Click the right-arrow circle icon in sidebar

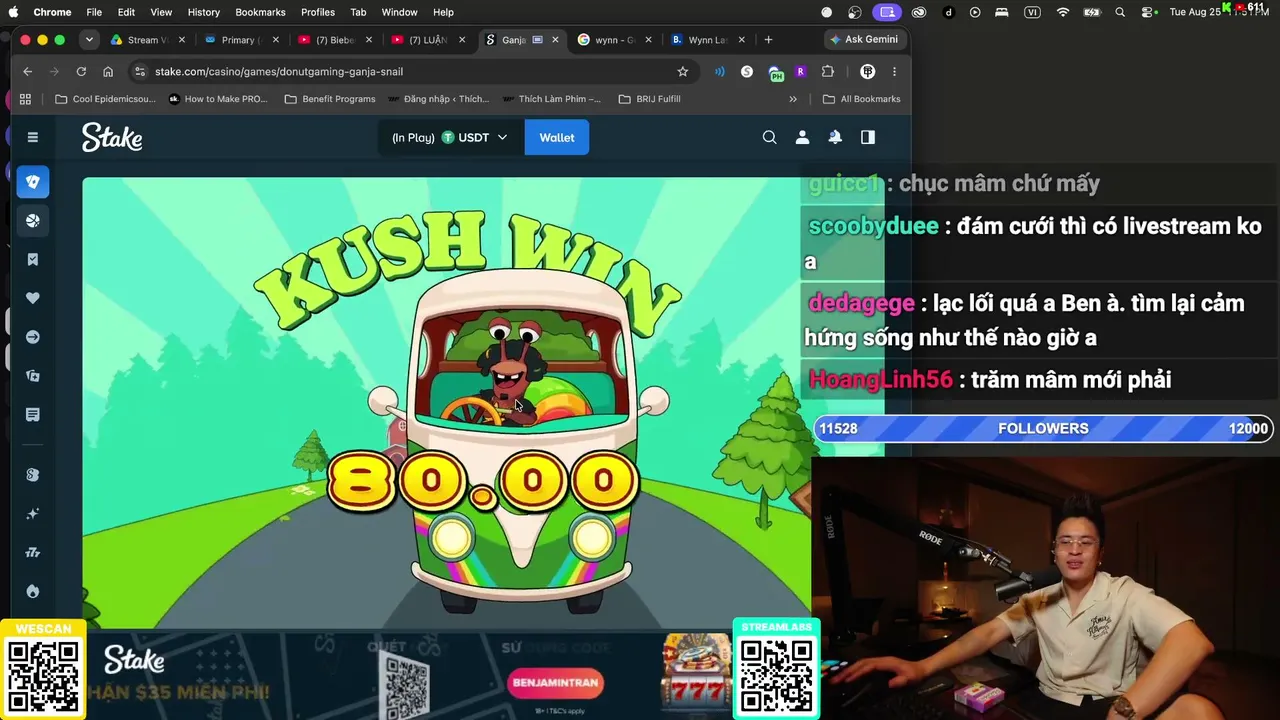pos(33,337)
